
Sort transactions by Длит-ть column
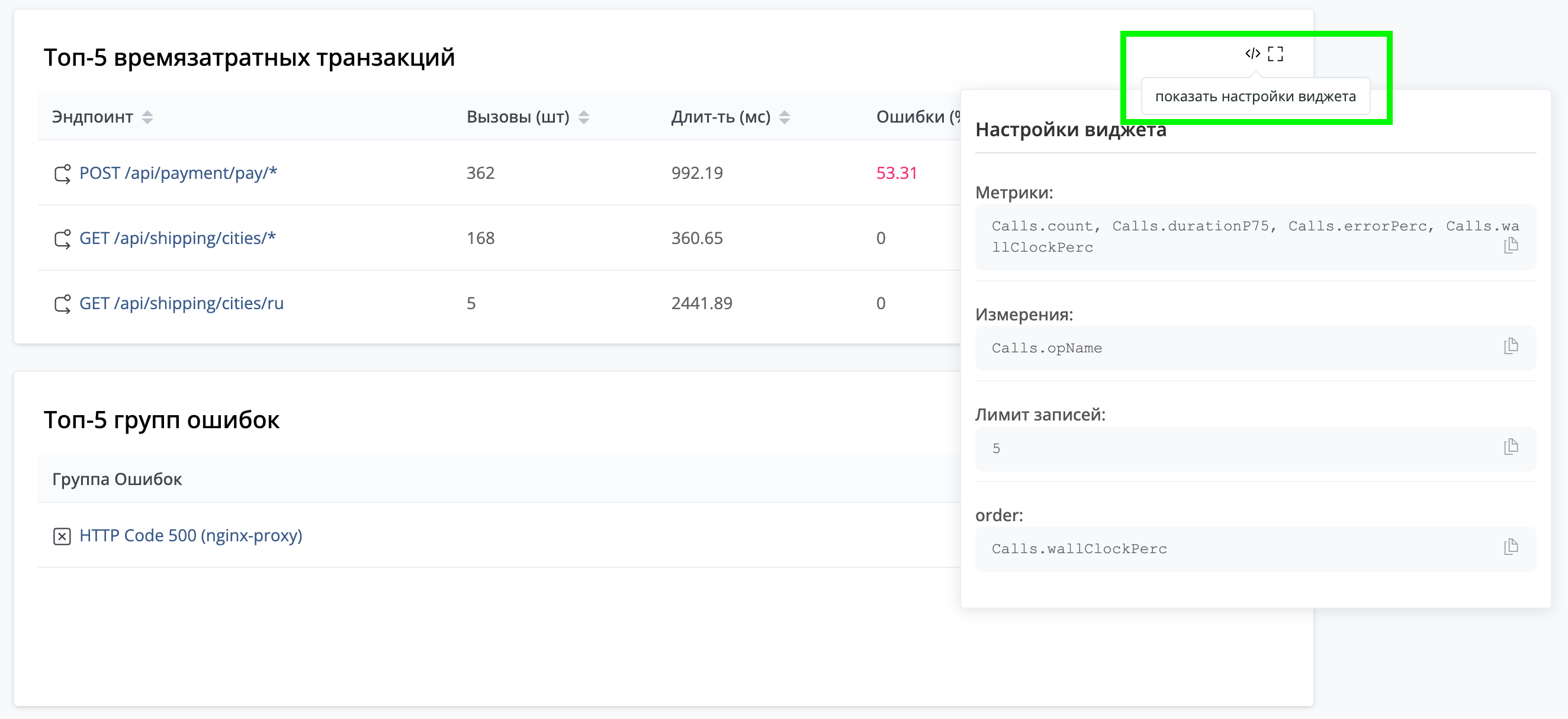[x=785, y=117]
